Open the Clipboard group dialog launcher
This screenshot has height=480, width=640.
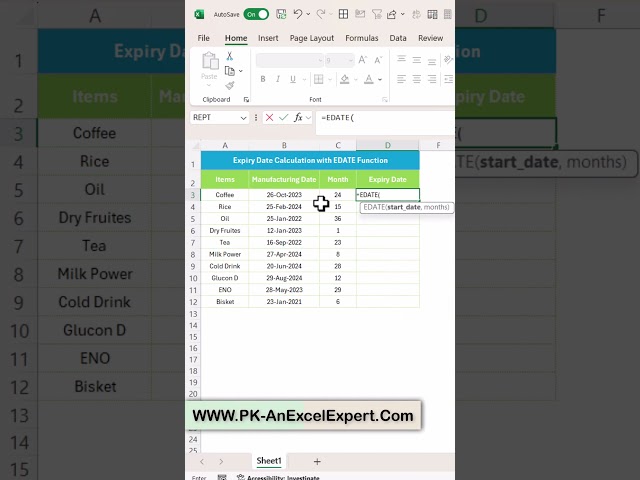tap(246, 100)
